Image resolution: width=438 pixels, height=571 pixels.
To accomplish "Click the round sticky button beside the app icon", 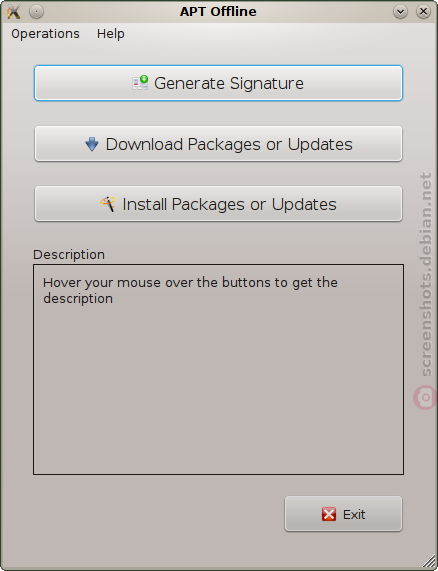I will pos(36,12).
